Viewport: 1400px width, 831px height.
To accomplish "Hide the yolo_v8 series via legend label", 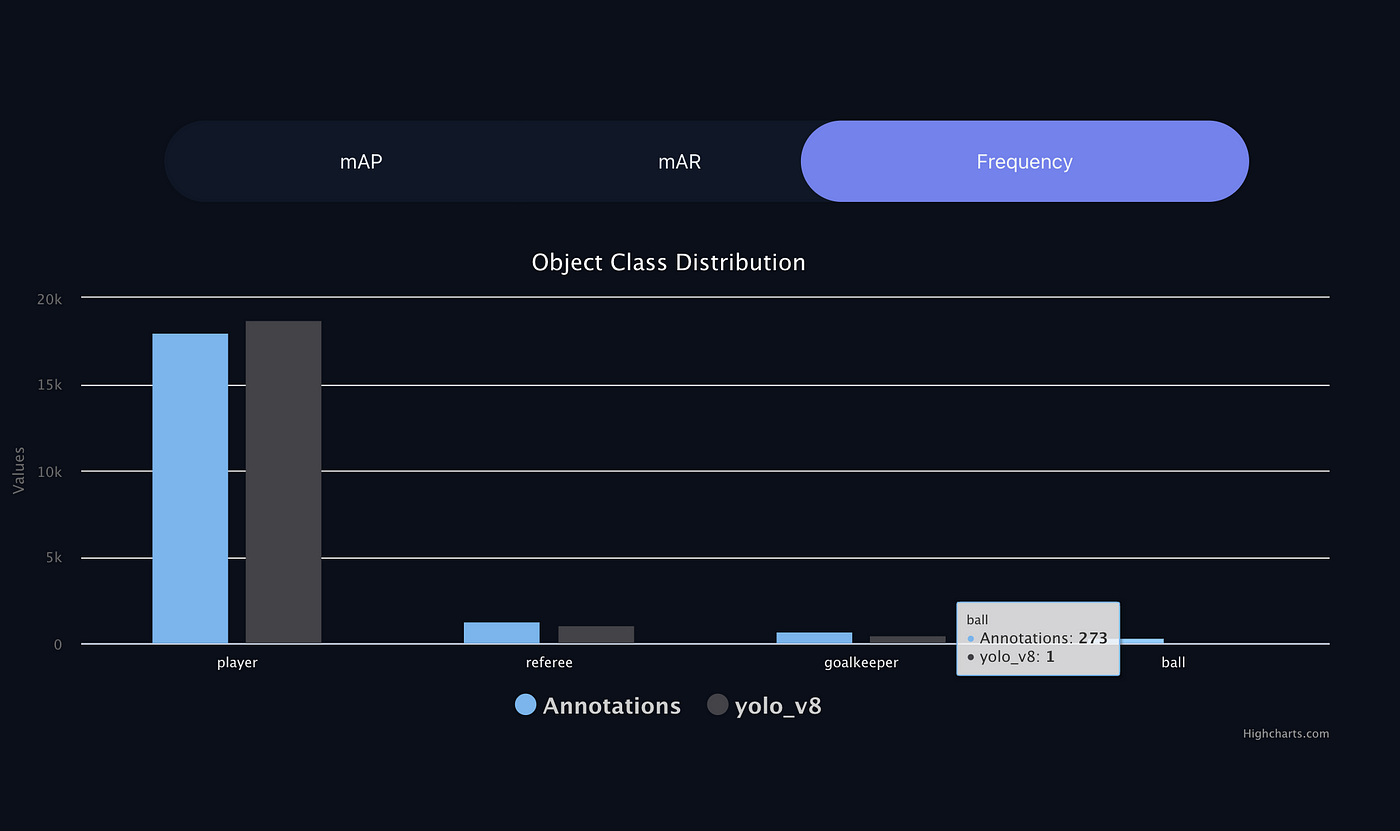I will 778,706.
